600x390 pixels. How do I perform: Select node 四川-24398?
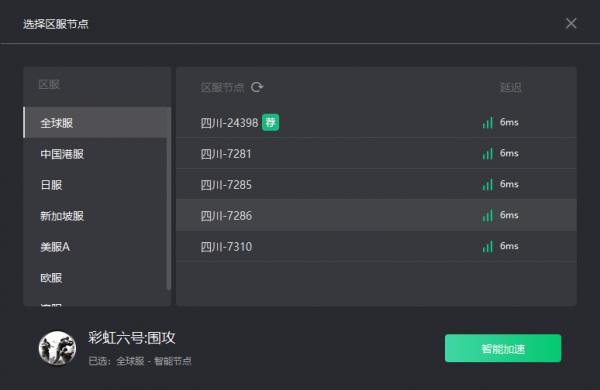377,122
